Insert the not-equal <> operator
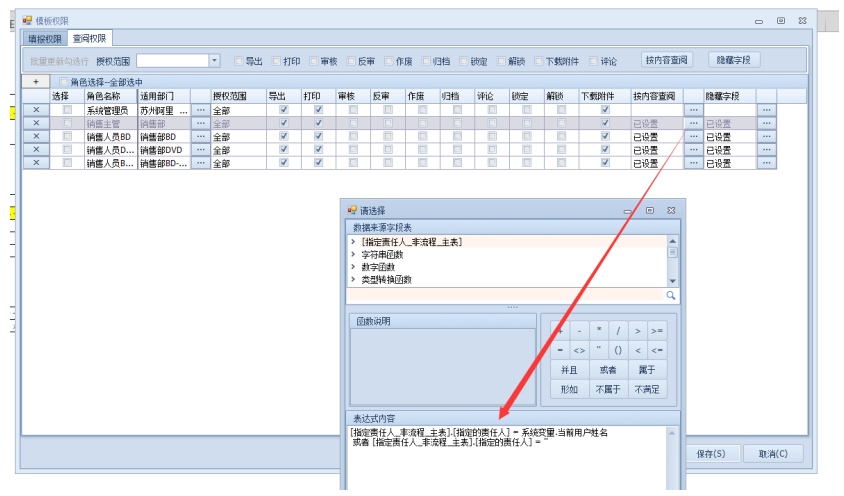 pyautogui.click(x=579, y=350)
